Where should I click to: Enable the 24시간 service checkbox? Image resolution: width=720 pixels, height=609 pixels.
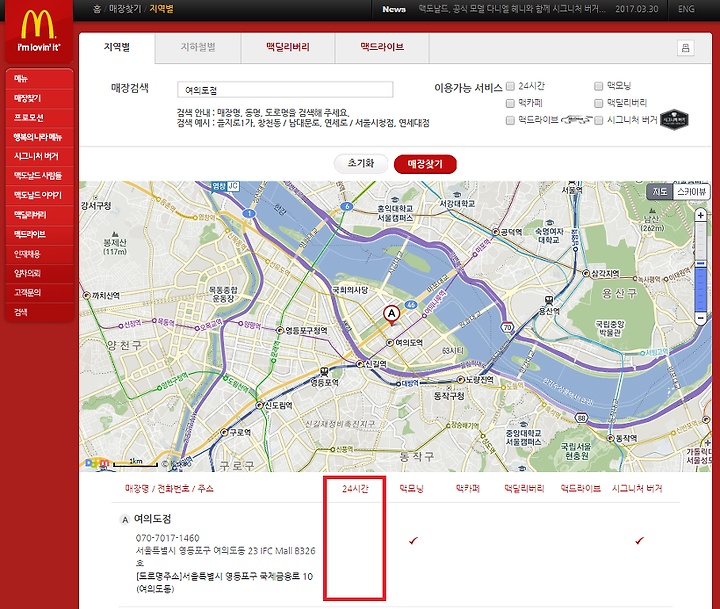coord(510,86)
